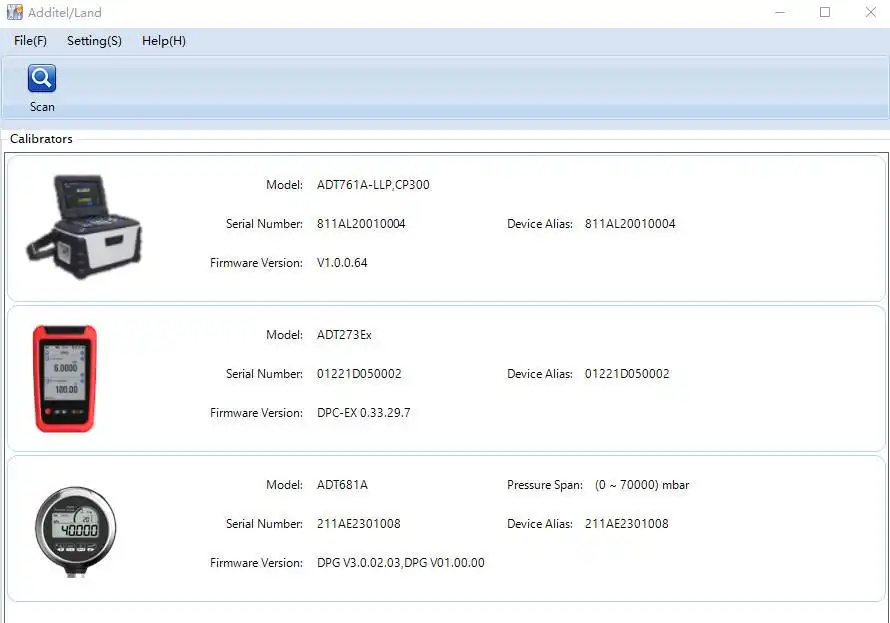Click firmware version DPC-EX 0.33.29.7
Viewport: 890px width, 623px height.
(363, 413)
